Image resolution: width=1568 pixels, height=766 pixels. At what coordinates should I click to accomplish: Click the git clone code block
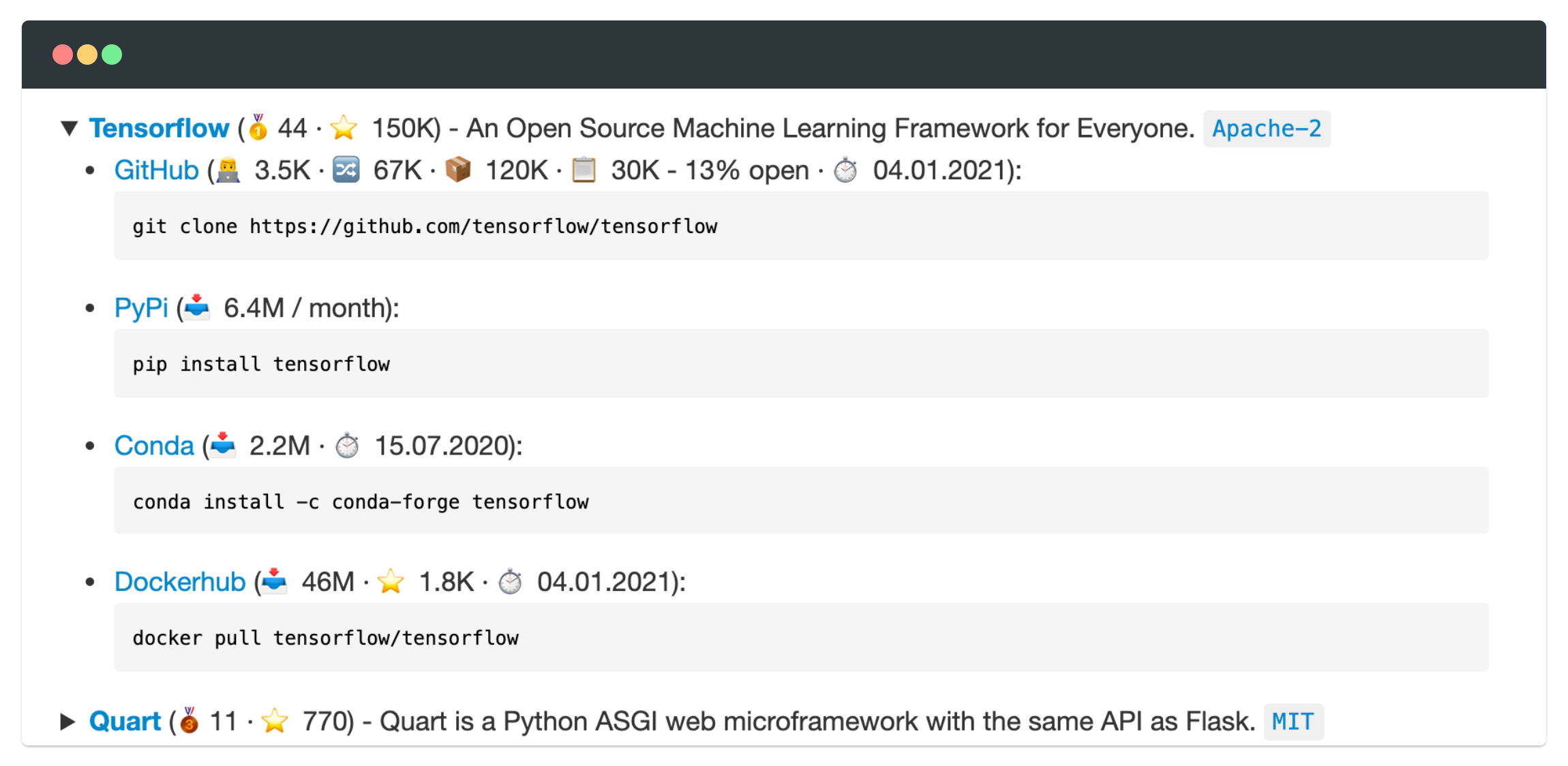pos(801,226)
